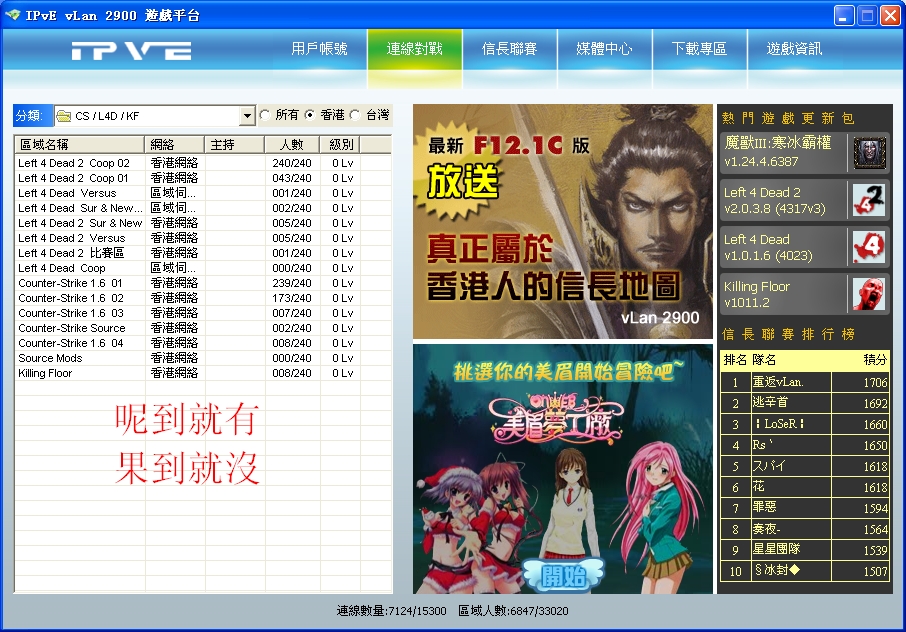Sort by 區域名稱 column header

(x=79, y=144)
